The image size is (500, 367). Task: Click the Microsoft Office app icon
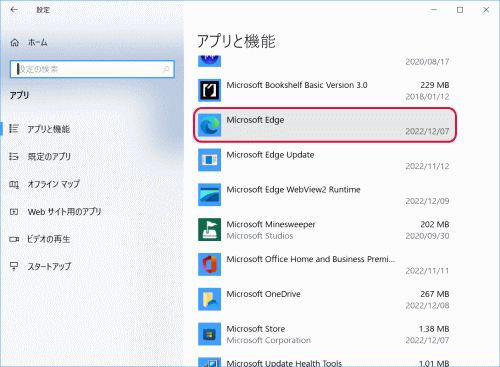coord(209,264)
